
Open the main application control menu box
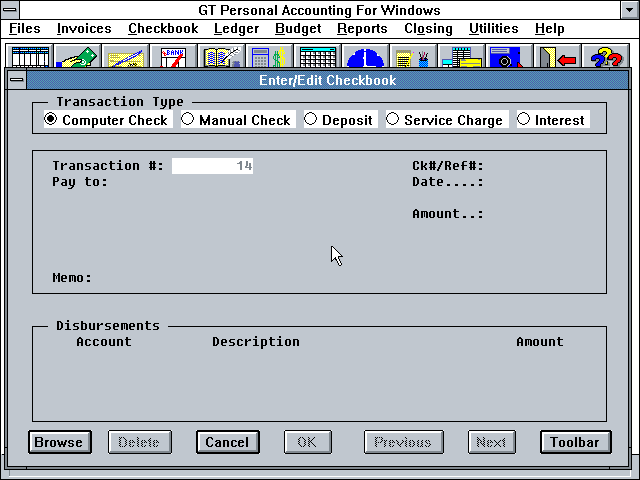[10, 9]
